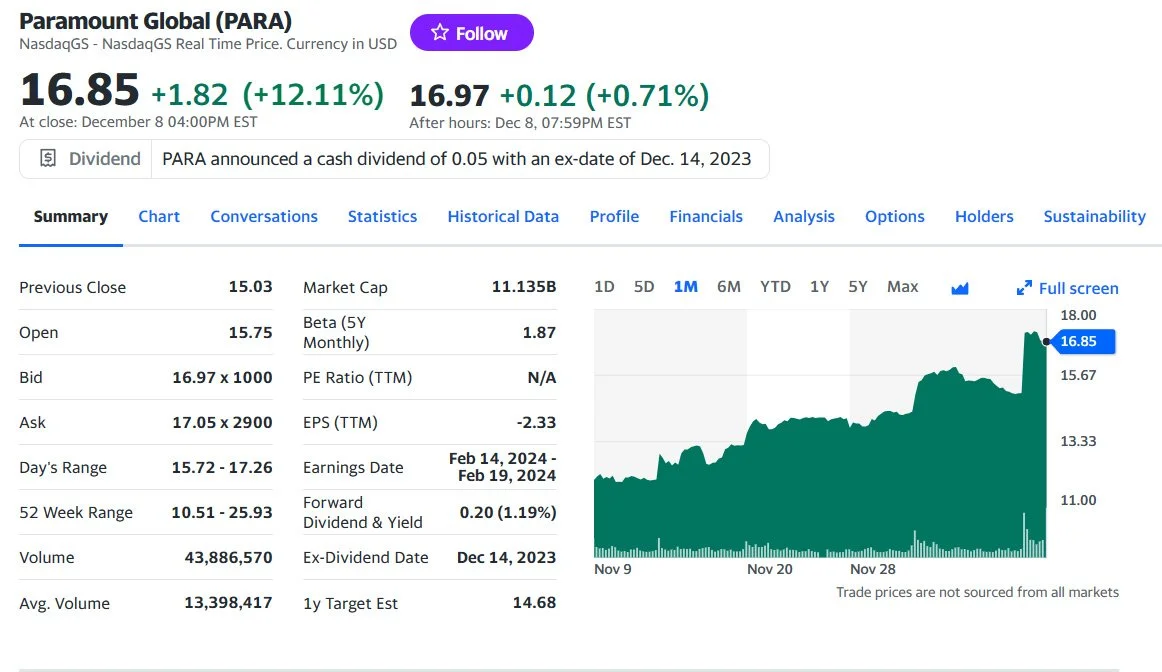Open the Sustainability tab

pos(1094,216)
